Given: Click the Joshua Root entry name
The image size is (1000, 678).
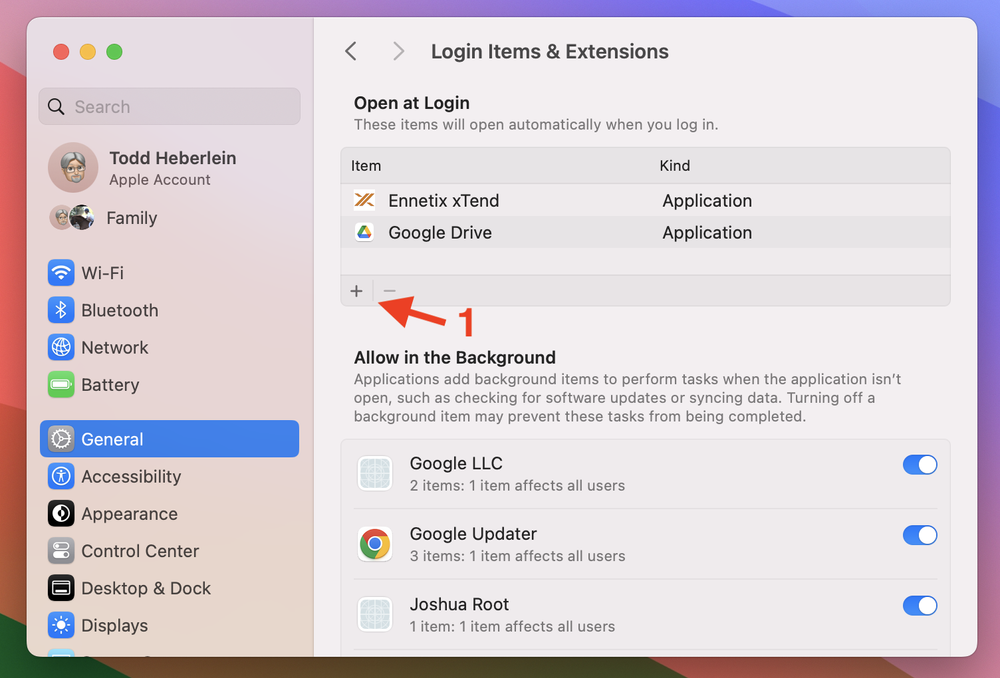Looking at the screenshot, I should pos(459,604).
